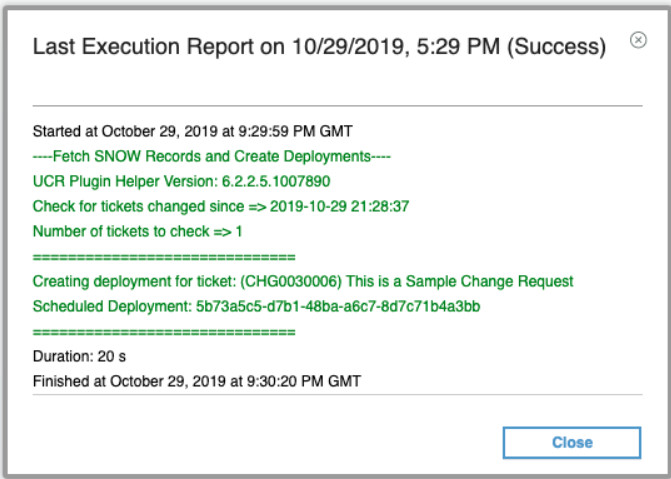Click the 'Number of tickets to check' line
Screen dimensions: 671x479
point(138,231)
